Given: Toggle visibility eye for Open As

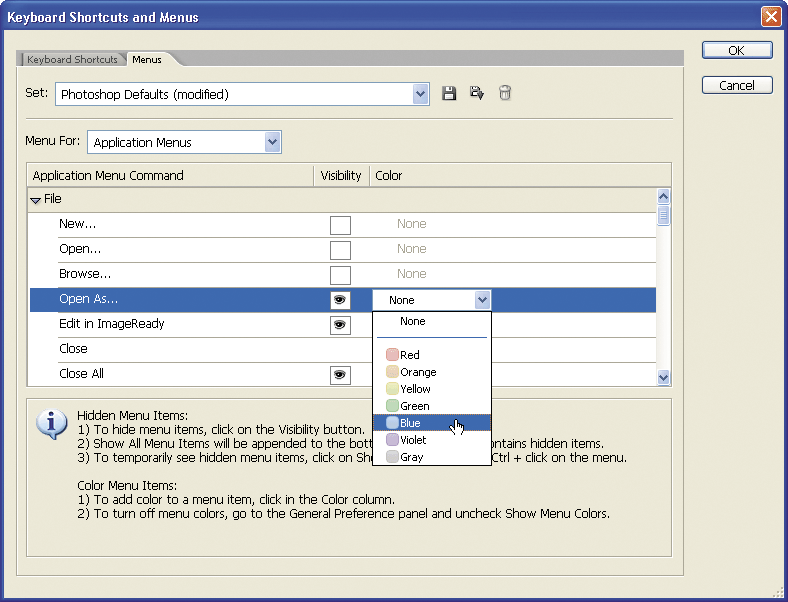Looking at the screenshot, I should [x=340, y=299].
